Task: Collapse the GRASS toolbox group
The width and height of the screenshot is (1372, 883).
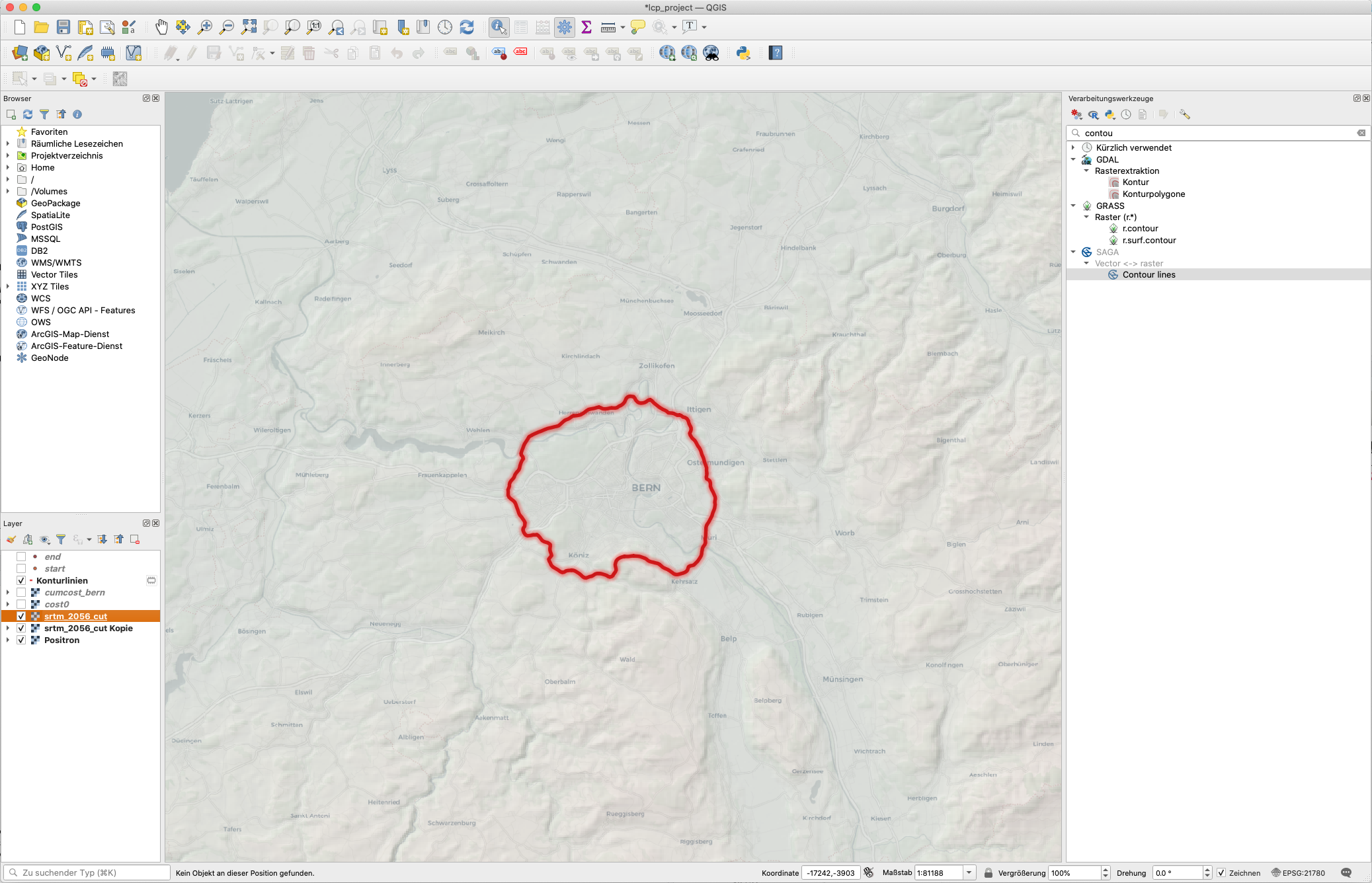Action: pos(1074,206)
